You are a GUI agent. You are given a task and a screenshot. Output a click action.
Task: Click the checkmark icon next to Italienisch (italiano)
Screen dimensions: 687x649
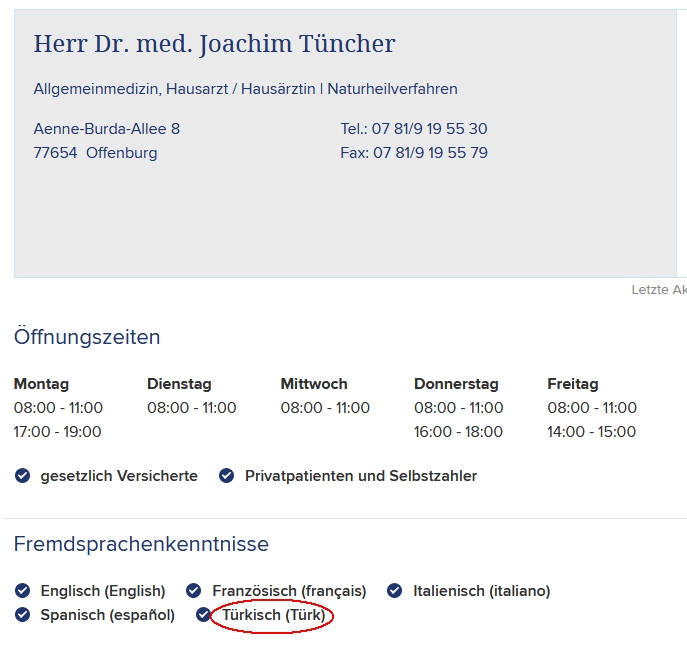(x=394, y=591)
